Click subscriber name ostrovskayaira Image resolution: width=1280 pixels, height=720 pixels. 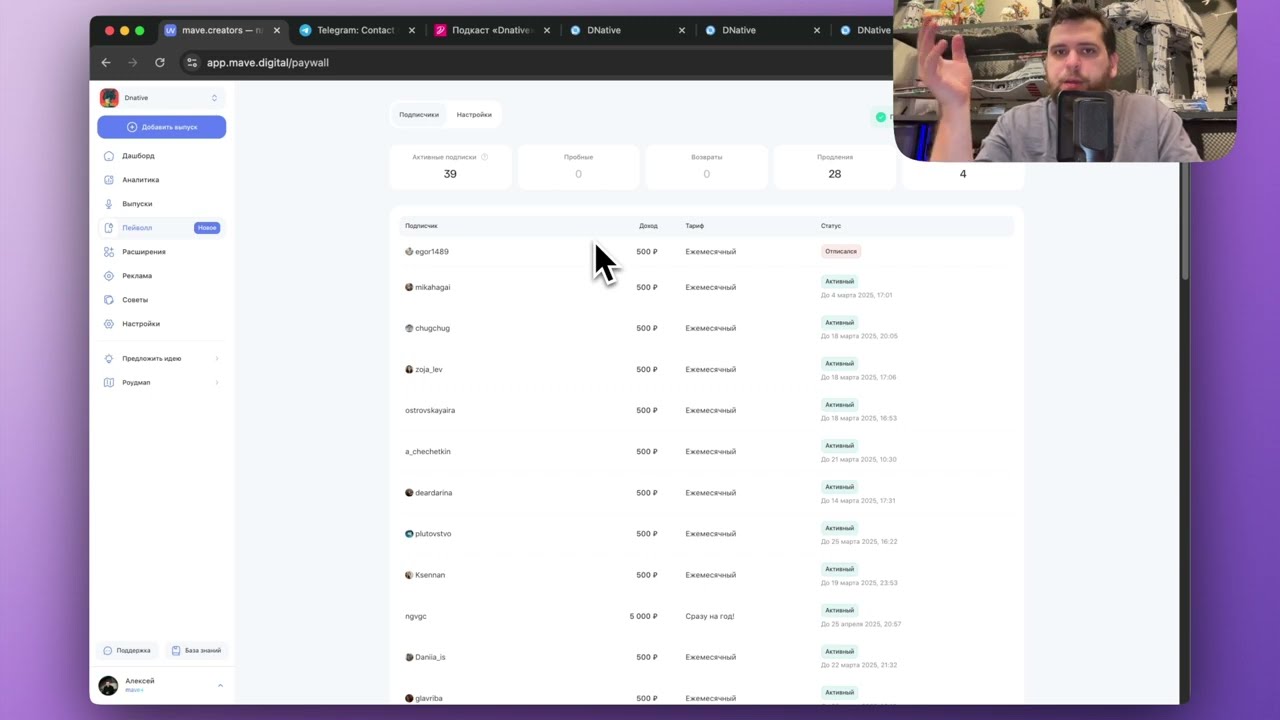coord(430,410)
